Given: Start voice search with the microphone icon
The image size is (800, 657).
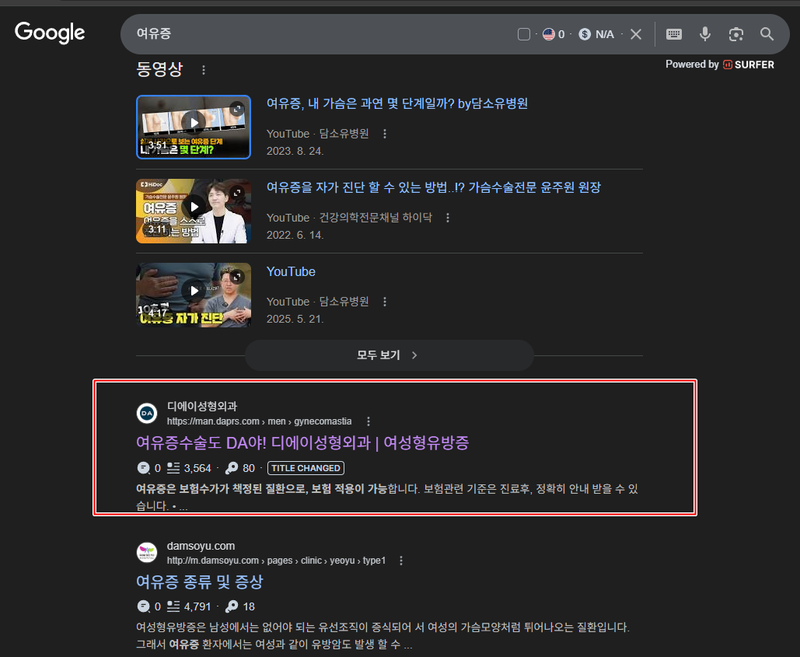Looking at the screenshot, I should (705, 34).
